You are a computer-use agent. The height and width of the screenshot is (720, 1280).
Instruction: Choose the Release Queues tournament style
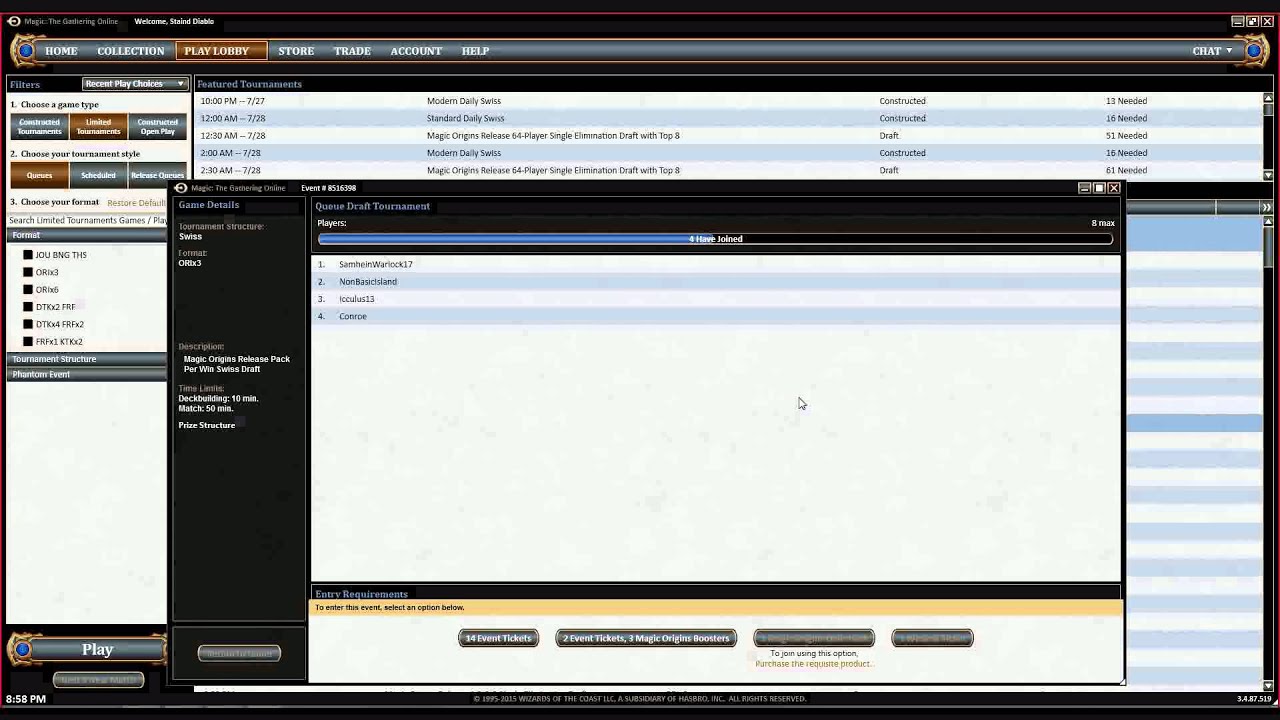tap(157, 175)
